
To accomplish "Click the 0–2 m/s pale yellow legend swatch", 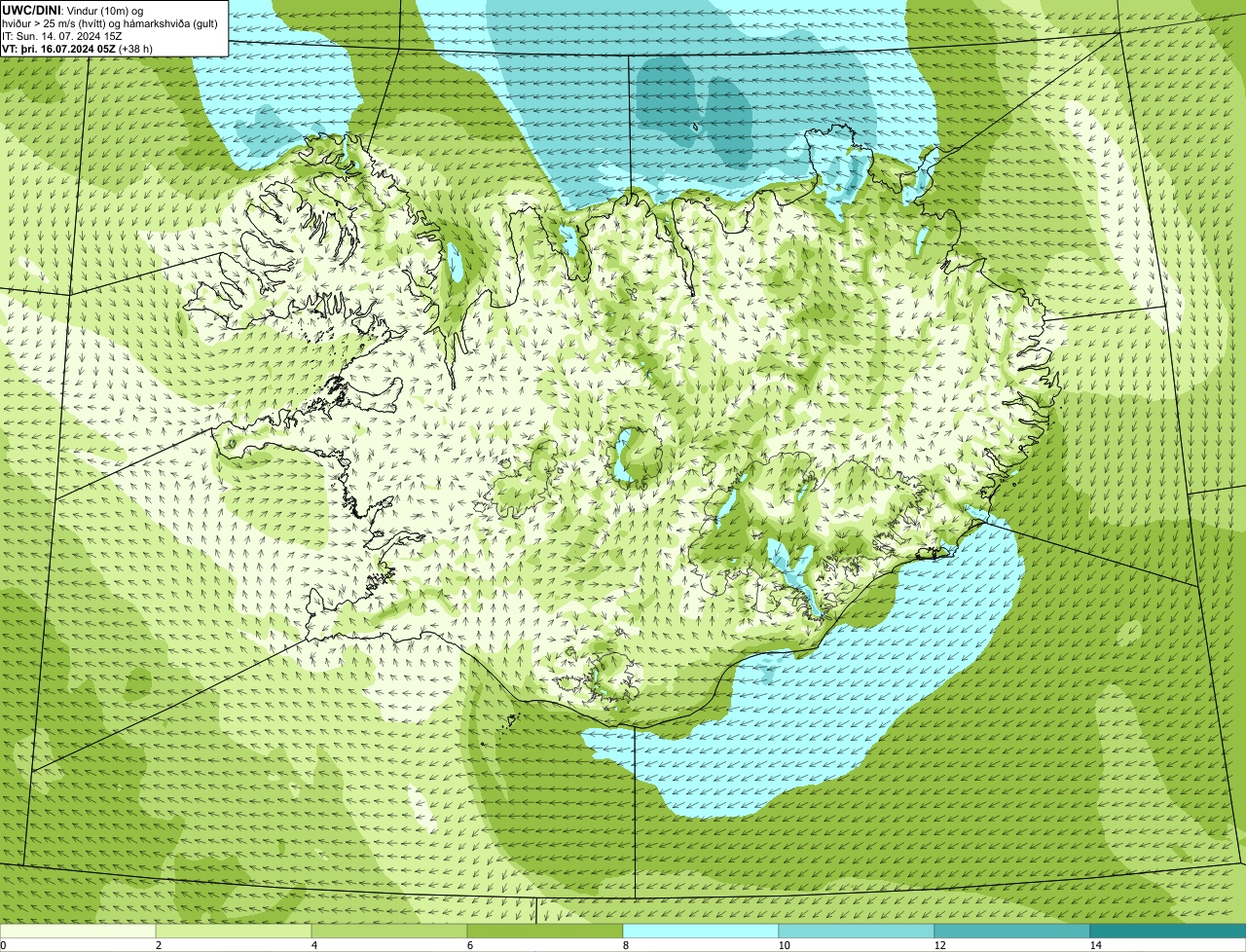I will coord(78,931).
